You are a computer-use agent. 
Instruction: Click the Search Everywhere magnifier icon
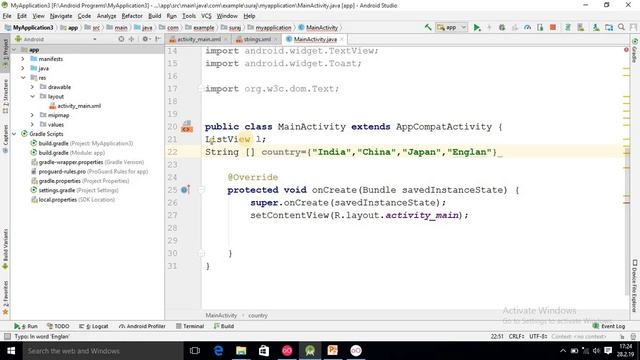[621, 27]
